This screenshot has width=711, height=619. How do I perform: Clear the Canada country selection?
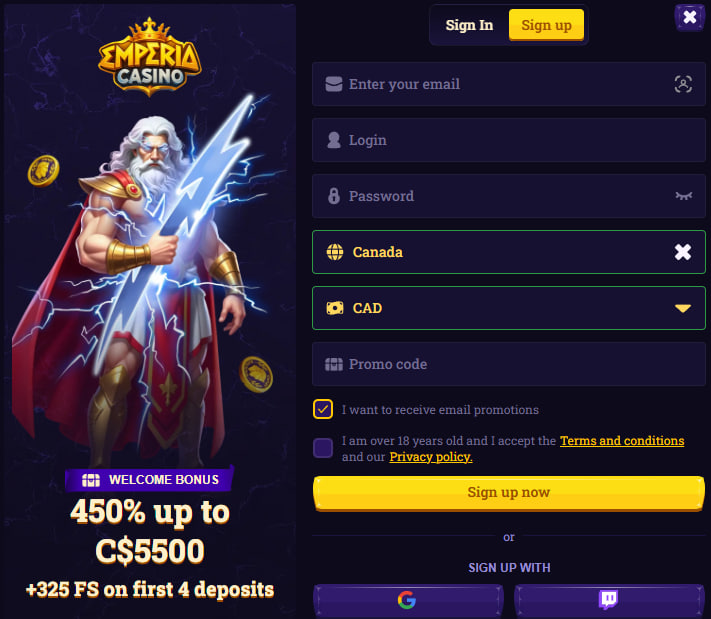pos(682,252)
